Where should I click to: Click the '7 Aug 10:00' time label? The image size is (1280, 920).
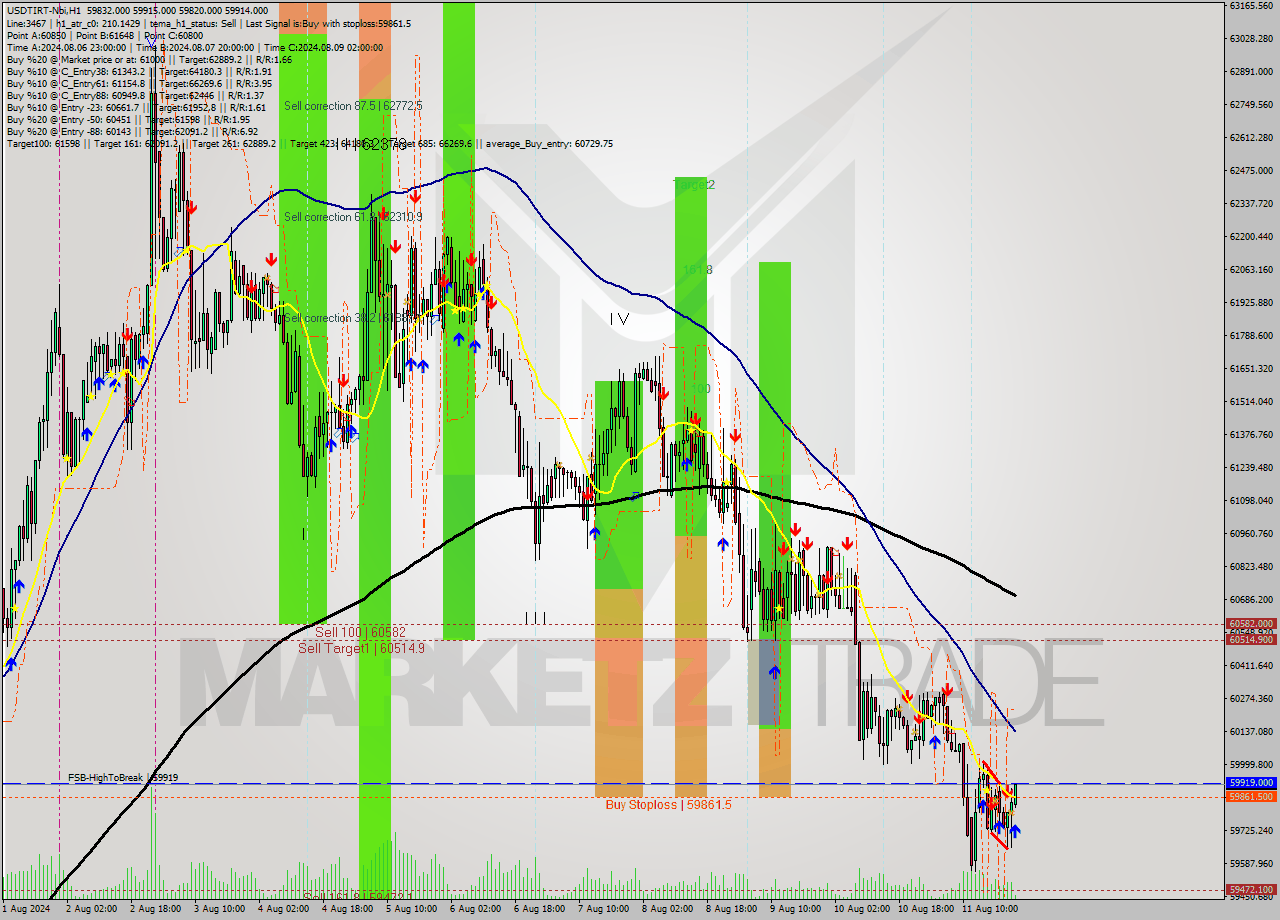click(x=603, y=908)
